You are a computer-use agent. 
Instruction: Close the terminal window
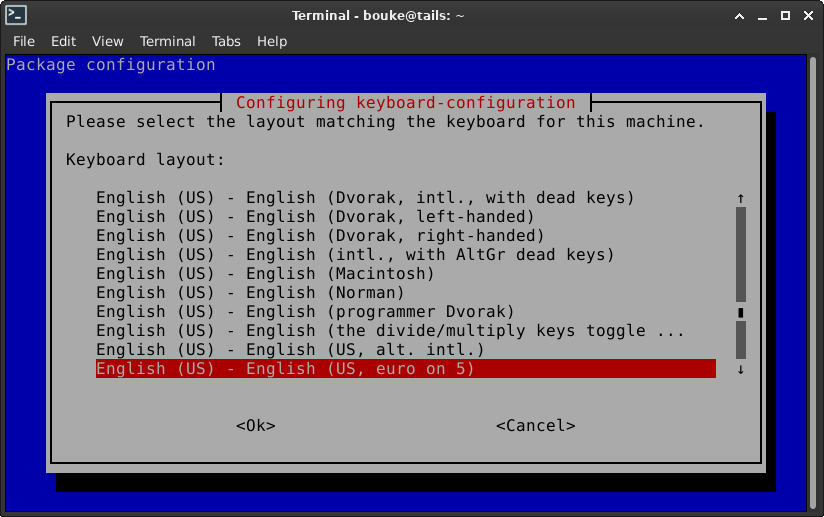pos(808,16)
